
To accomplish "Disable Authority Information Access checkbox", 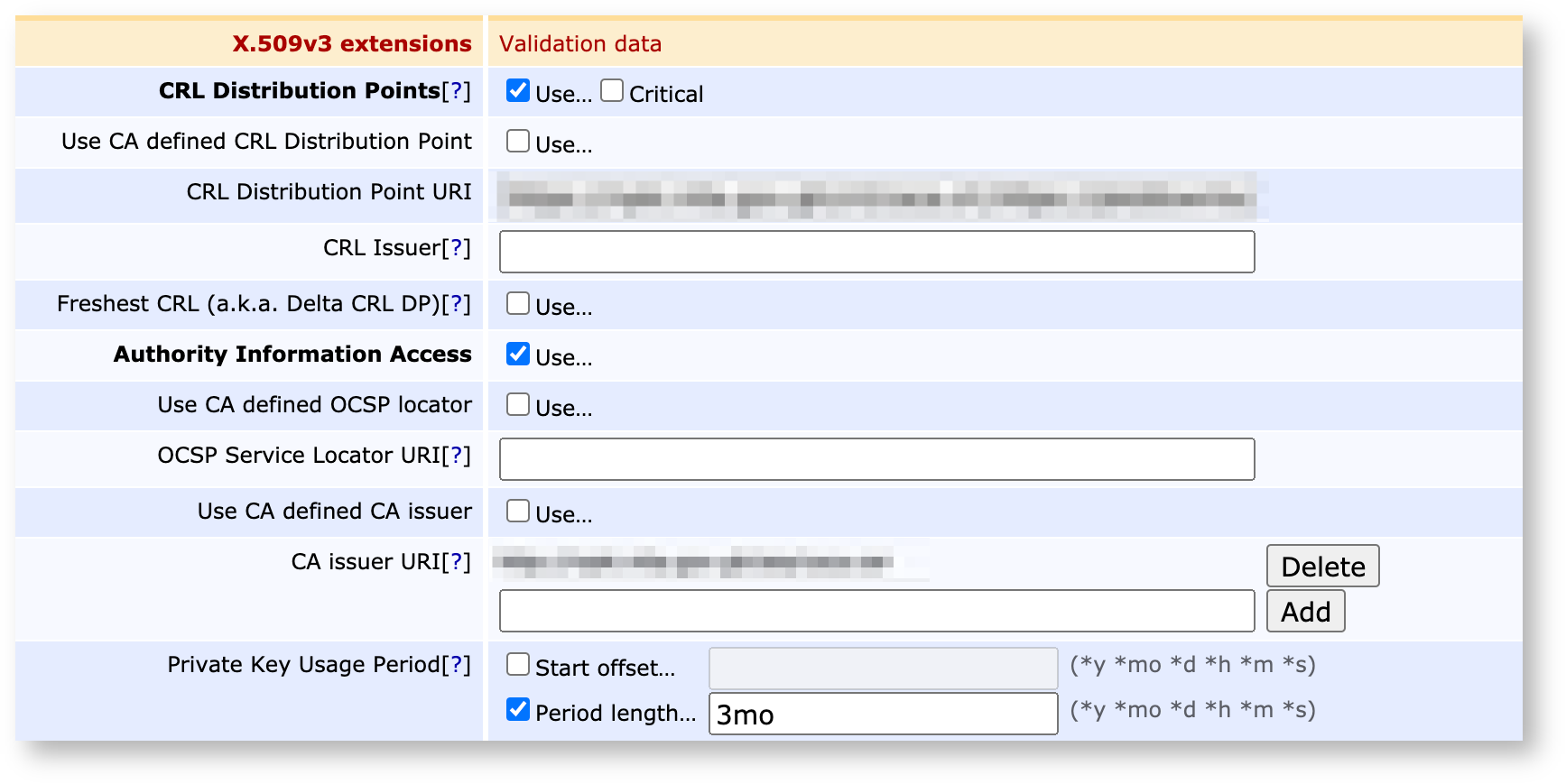I will 518,354.
